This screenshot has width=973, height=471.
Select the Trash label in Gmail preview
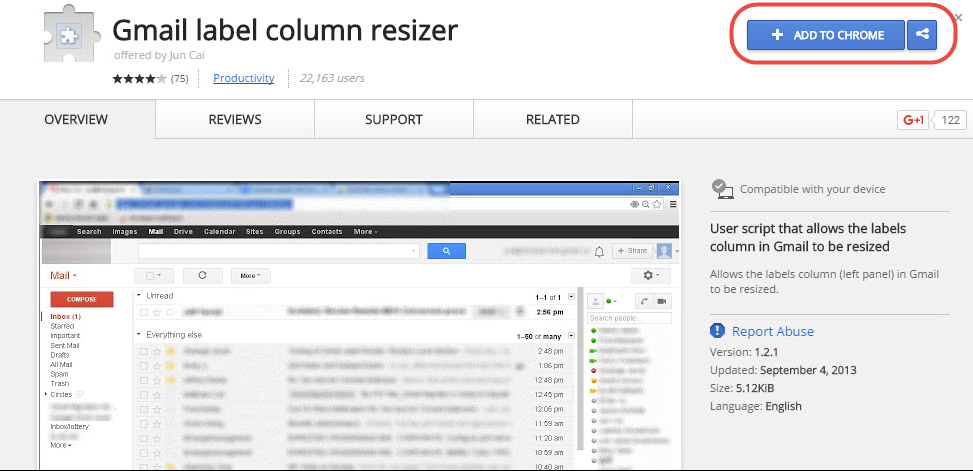pos(60,384)
